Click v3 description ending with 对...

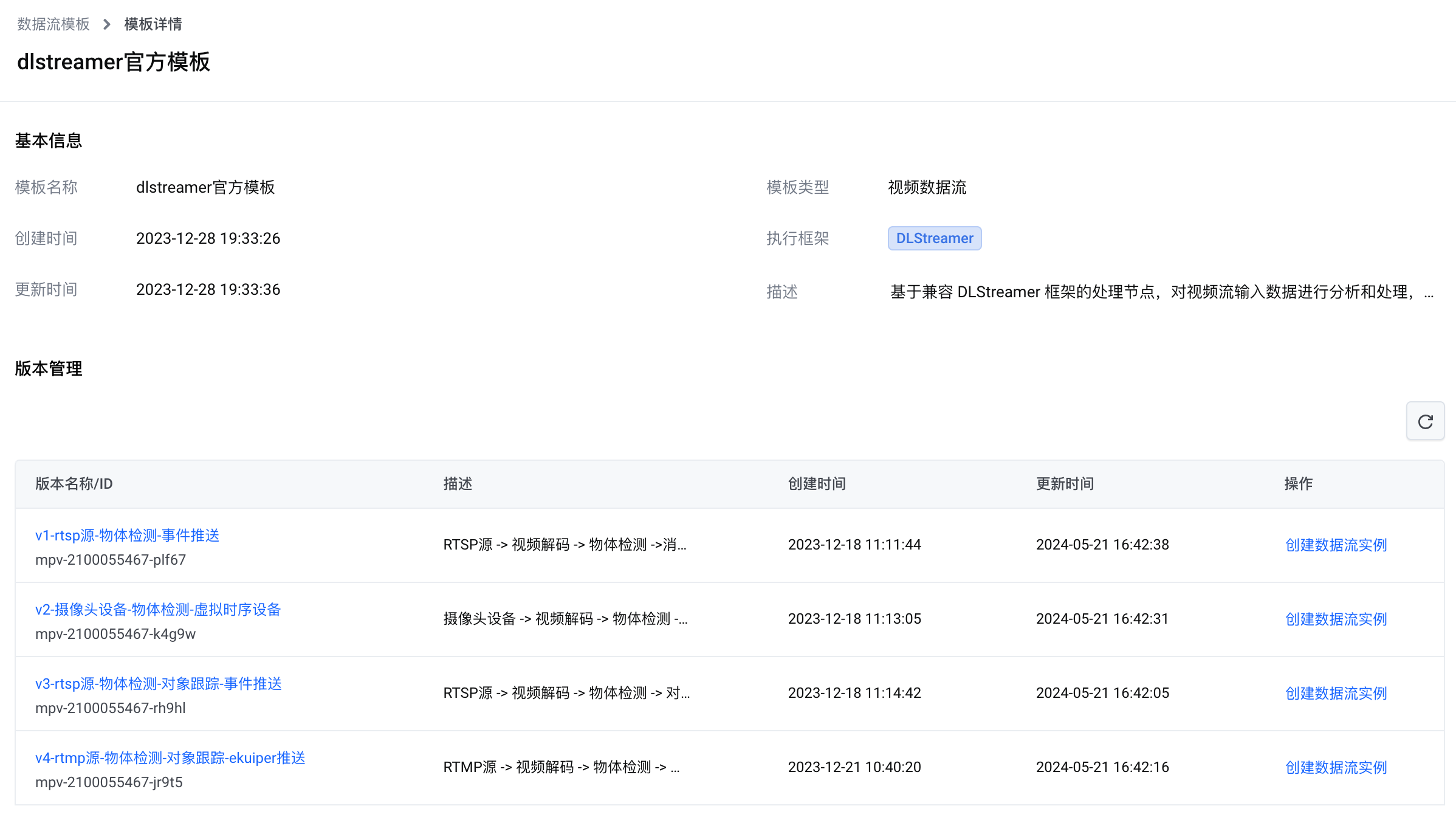pos(566,693)
